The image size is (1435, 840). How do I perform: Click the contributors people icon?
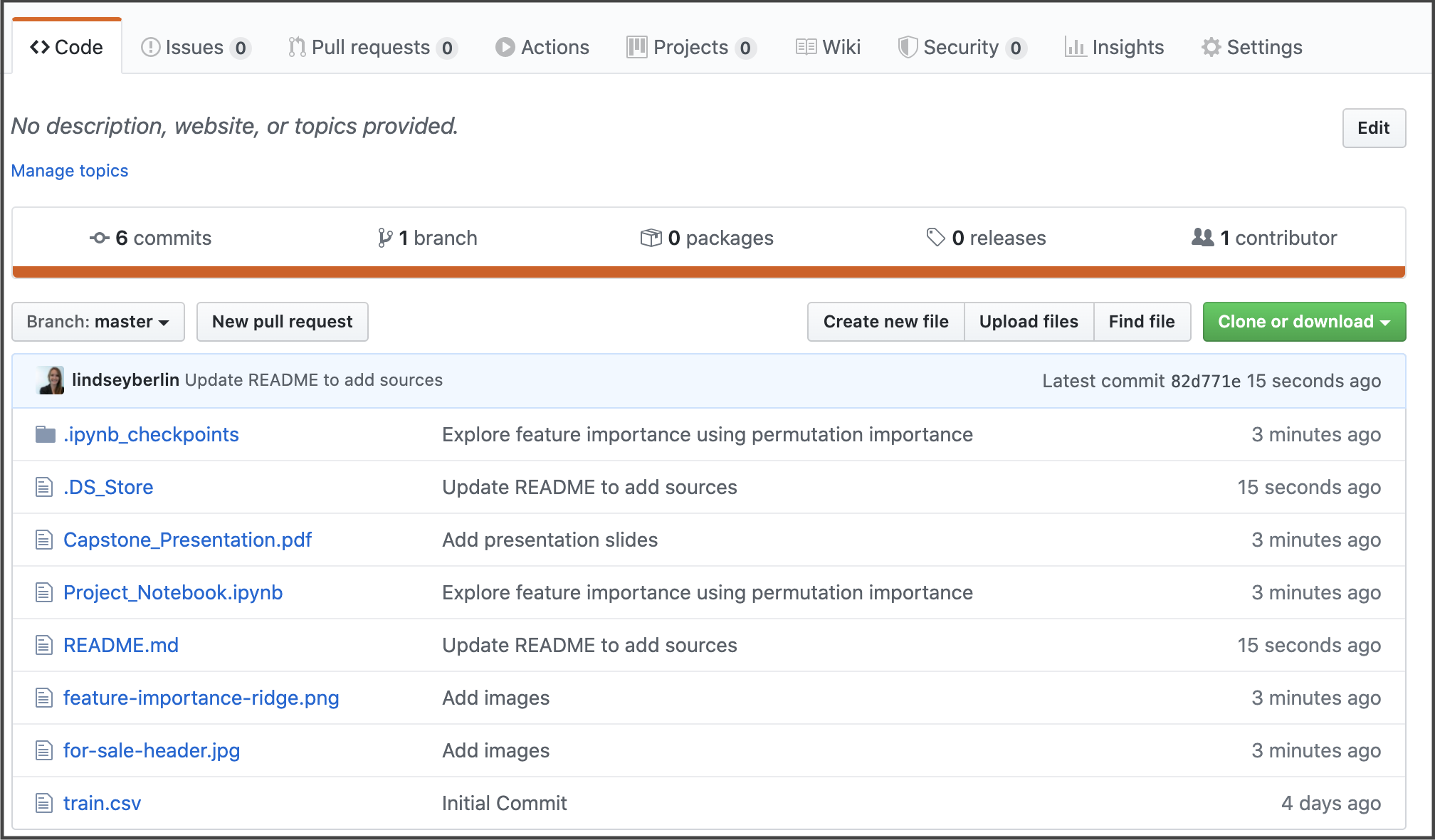pos(1202,237)
